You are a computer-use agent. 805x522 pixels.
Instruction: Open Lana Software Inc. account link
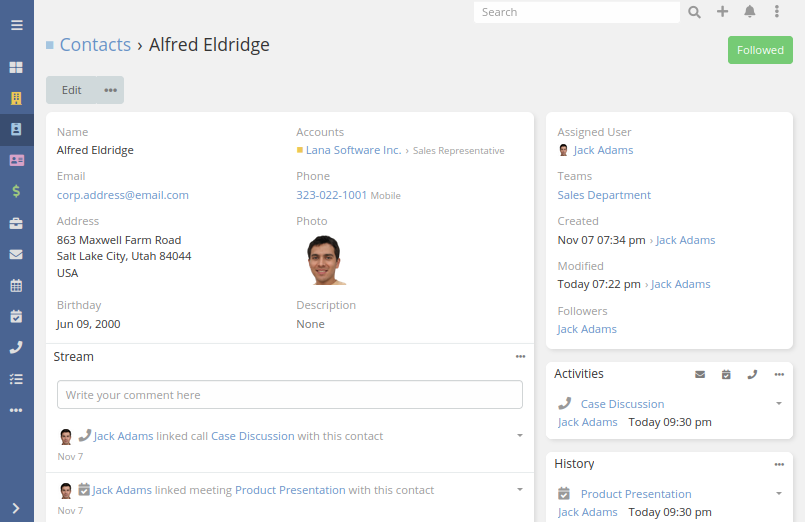click(x=353, y=150)
